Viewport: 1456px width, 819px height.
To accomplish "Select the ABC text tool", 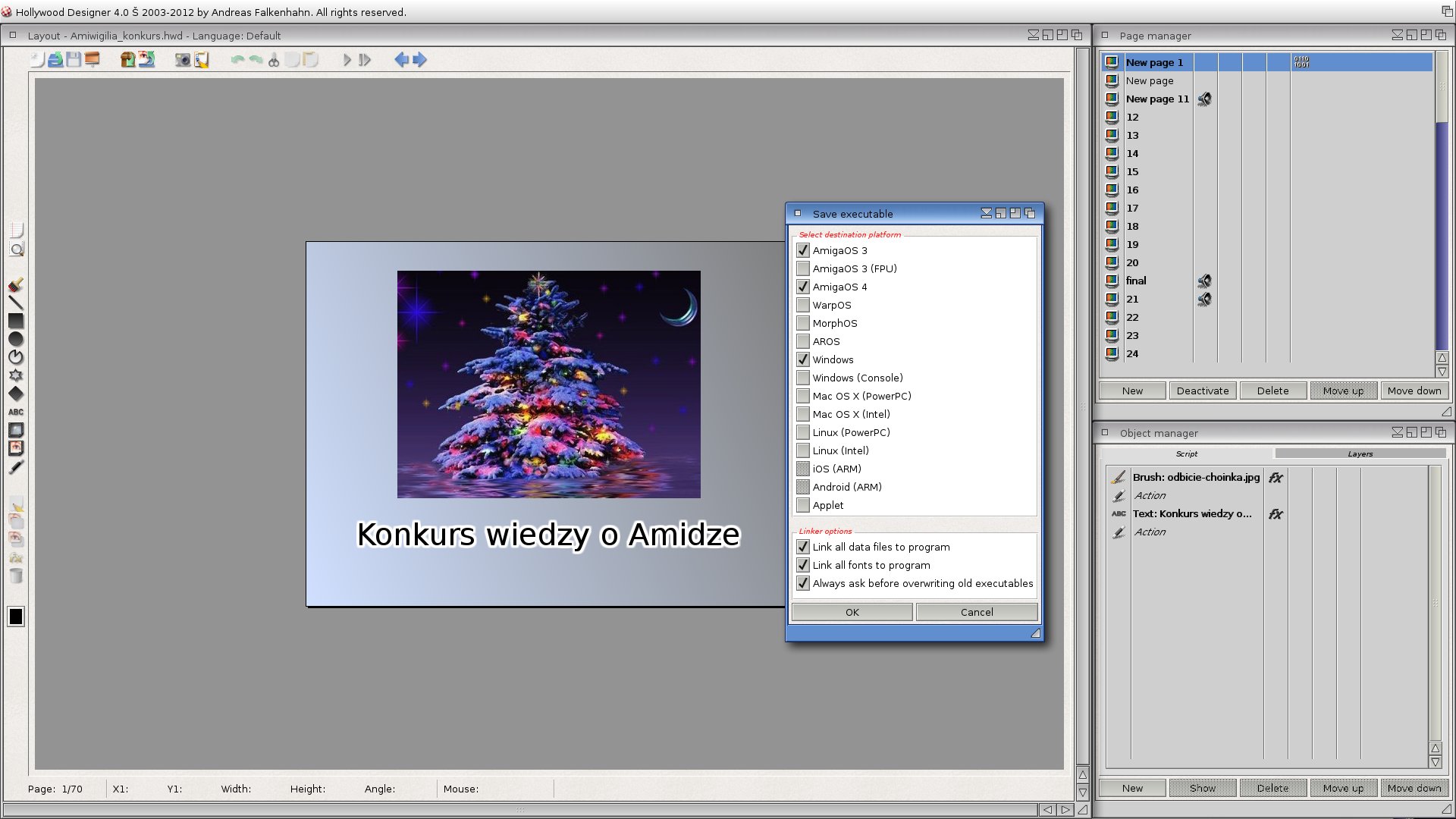I will coord(16,412).
